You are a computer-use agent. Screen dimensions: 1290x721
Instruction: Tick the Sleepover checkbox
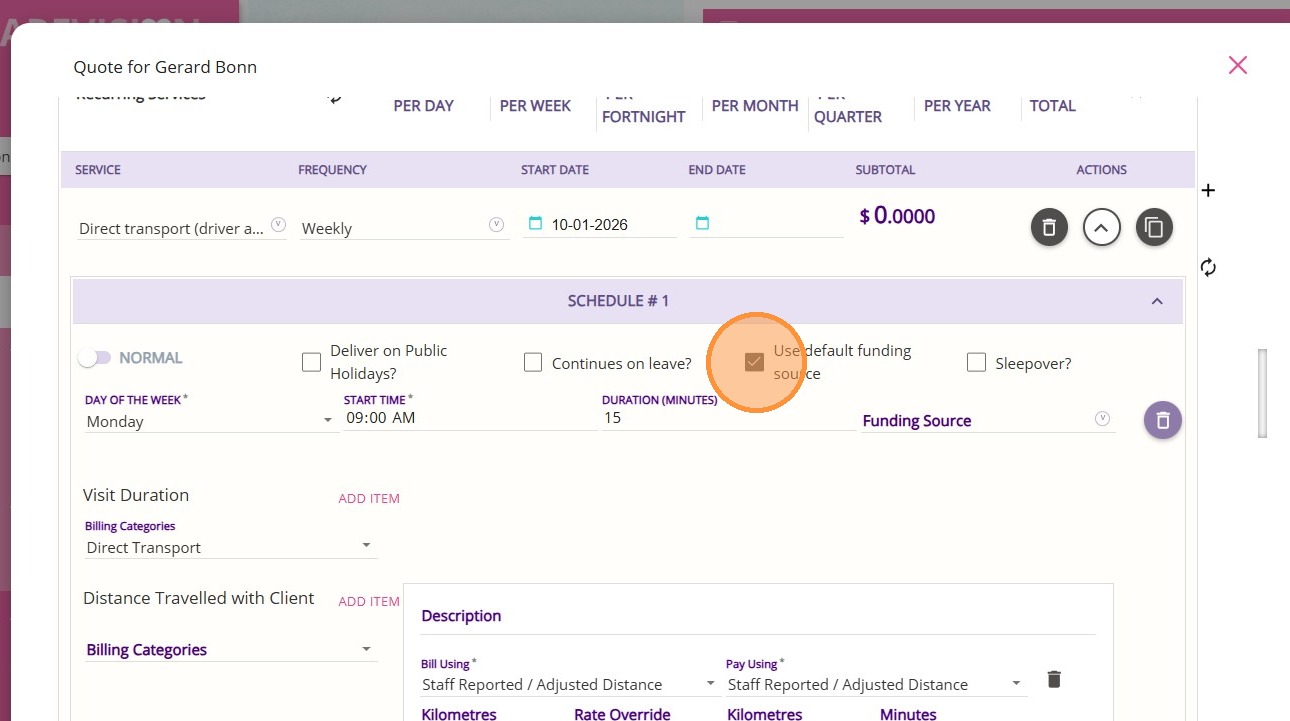click(976, 362)
